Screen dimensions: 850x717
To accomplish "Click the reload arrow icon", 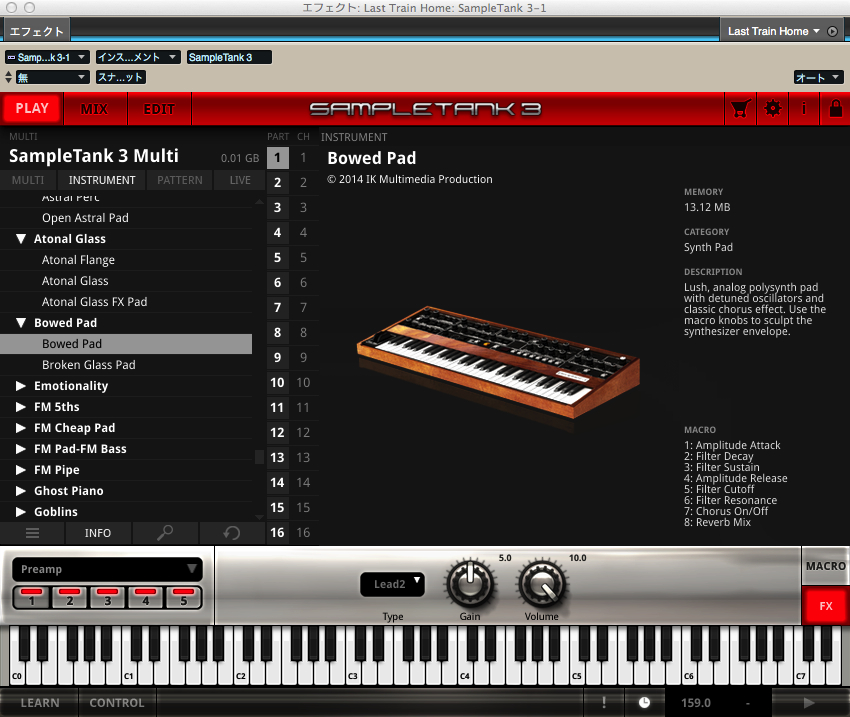I will coord(231,533).
